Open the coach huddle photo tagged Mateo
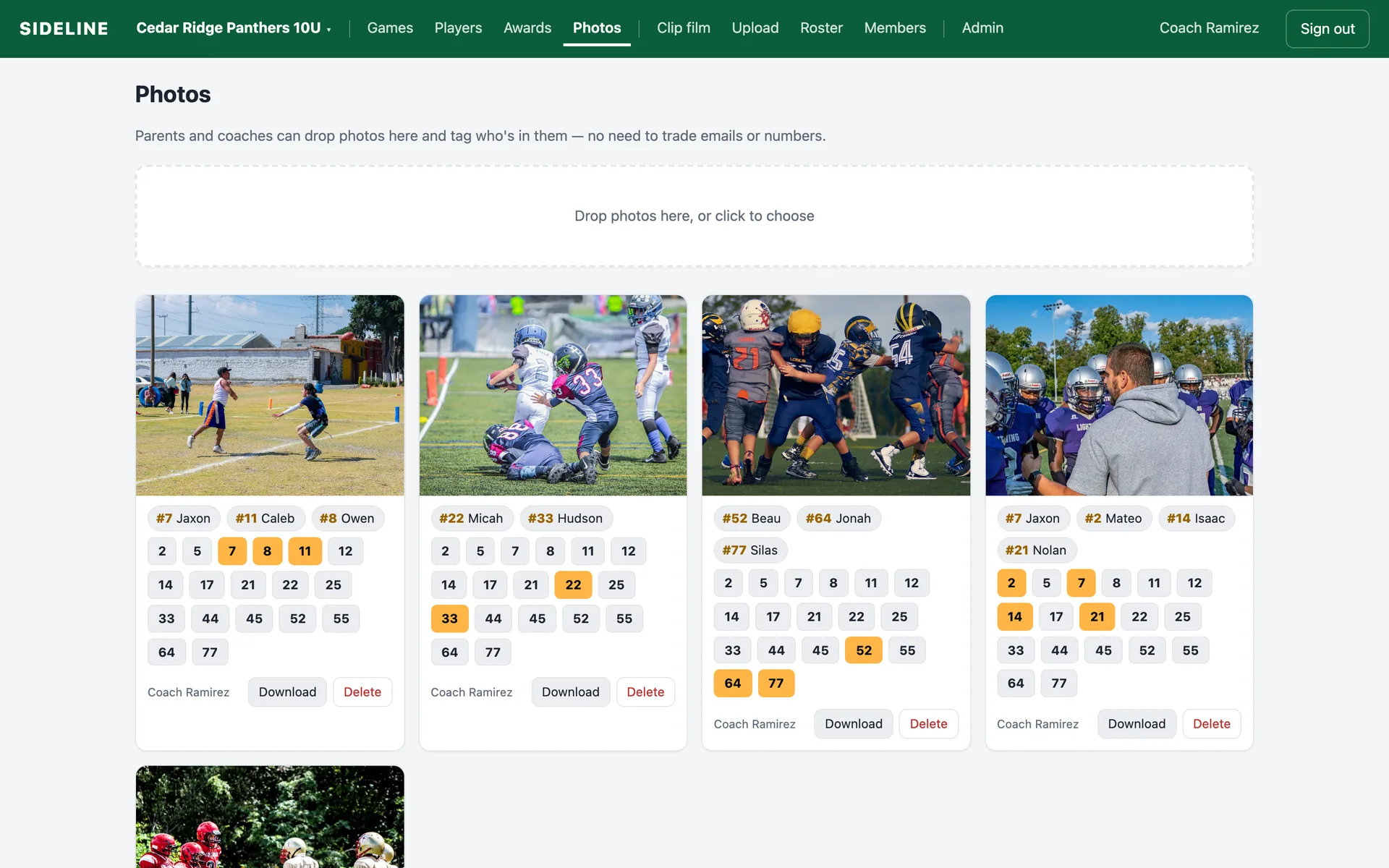The height and width of the screenshot is (868, 1389). pos(1119,395)
